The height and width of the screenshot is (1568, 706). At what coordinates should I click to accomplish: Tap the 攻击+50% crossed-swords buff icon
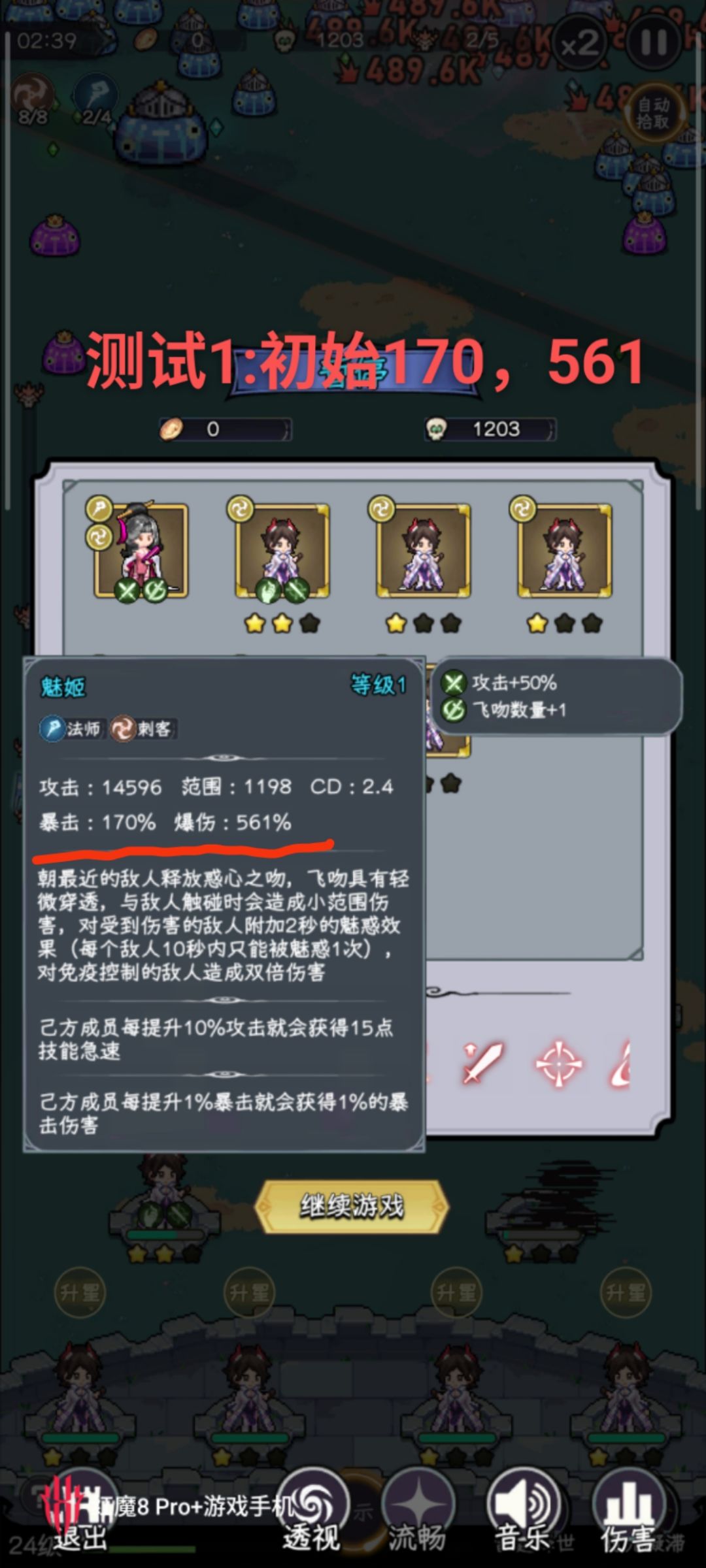[x=453, y=683]
